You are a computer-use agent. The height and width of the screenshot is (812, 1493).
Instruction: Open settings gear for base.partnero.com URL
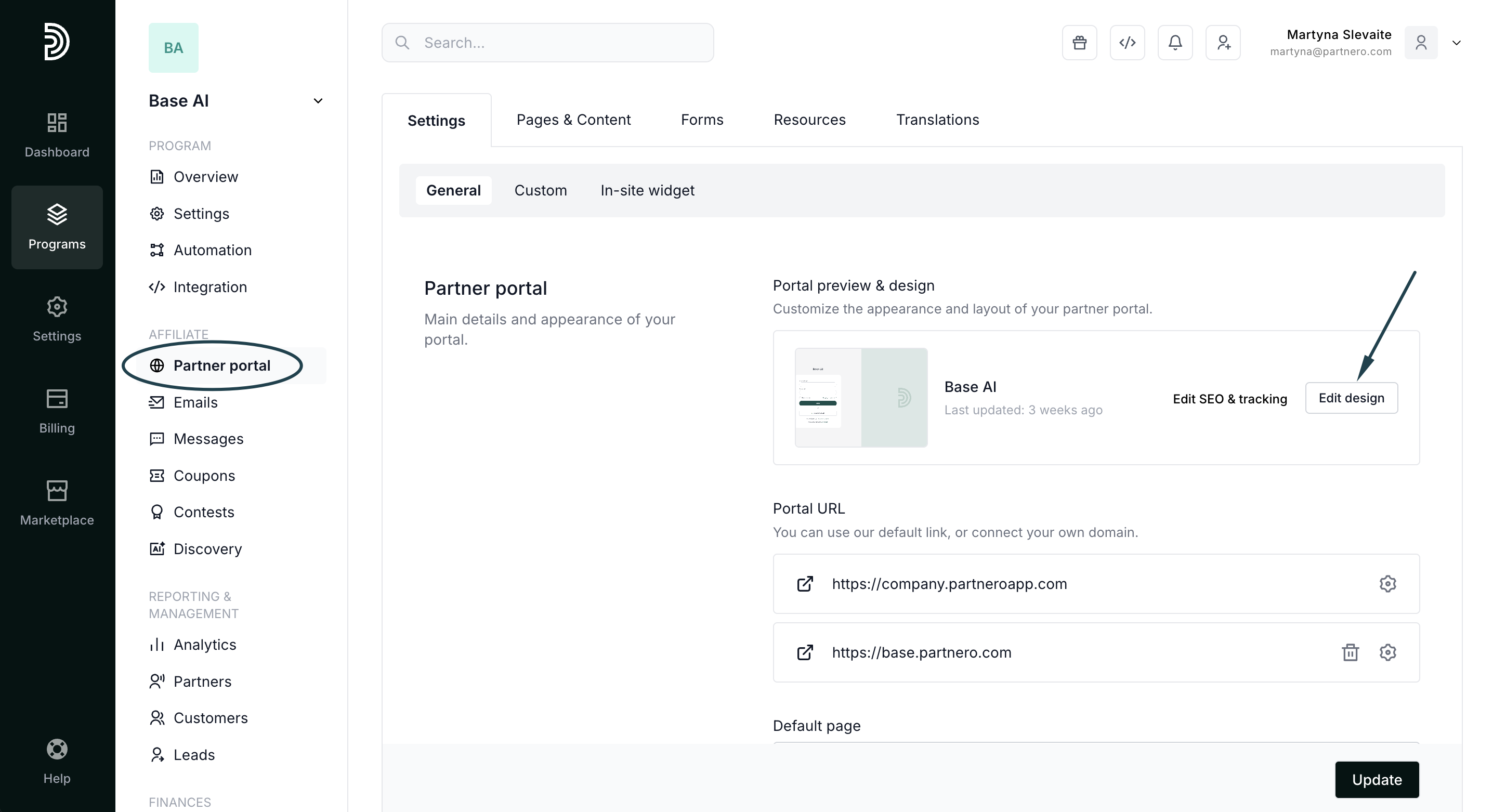(1387, 652)
